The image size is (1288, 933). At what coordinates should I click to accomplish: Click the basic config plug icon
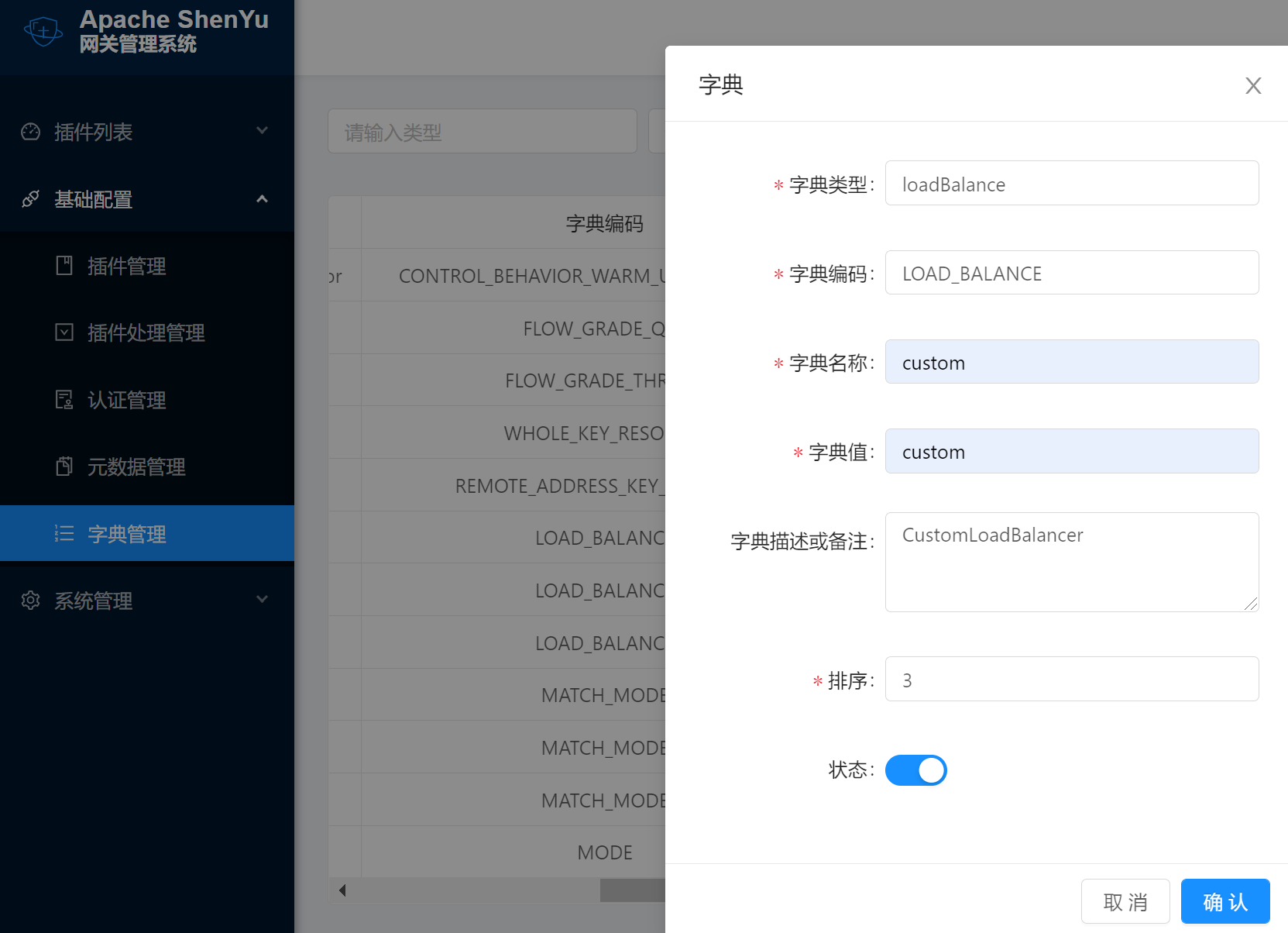(x=30, y=199)
